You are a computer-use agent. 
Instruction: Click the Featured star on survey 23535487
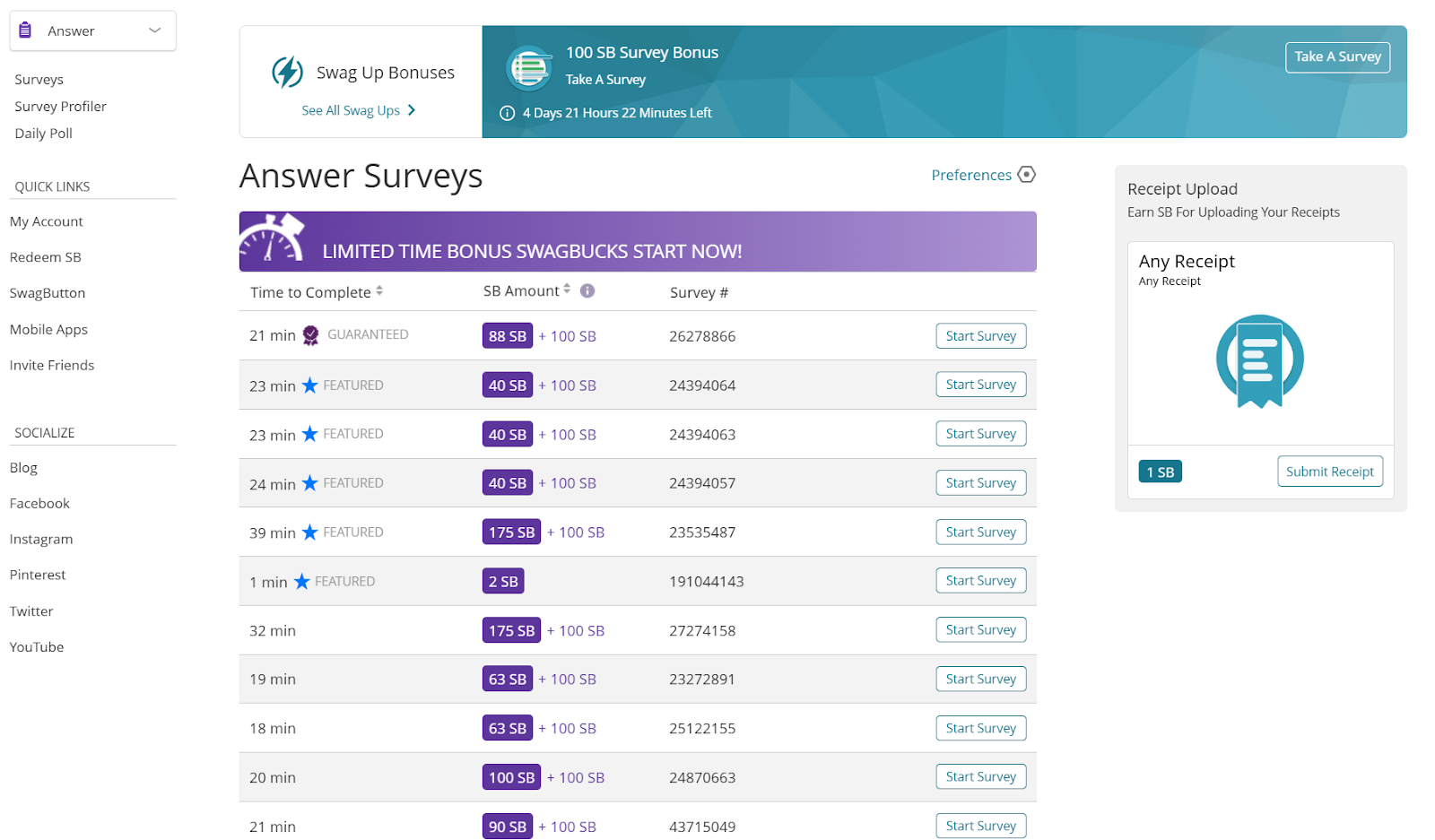(309, 533)
